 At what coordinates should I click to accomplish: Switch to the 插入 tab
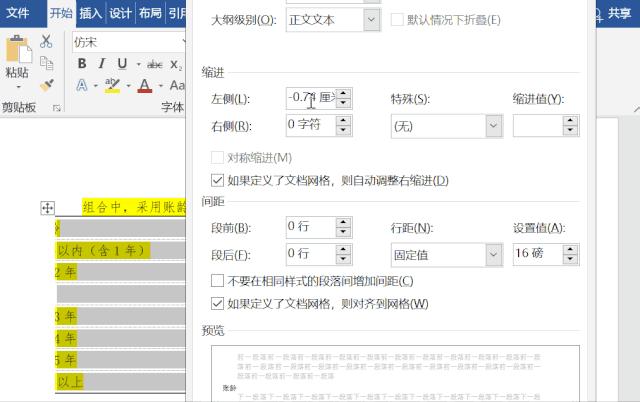[x=91, y=13]
